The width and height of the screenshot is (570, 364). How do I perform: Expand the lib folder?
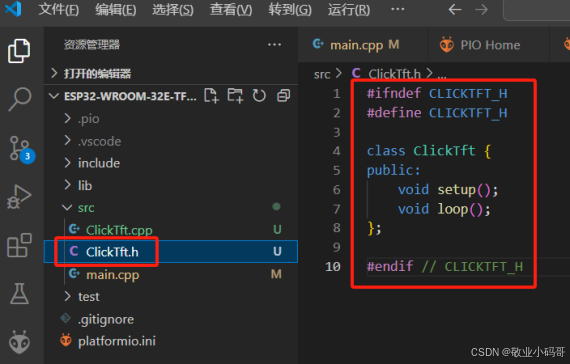[171, 185]
